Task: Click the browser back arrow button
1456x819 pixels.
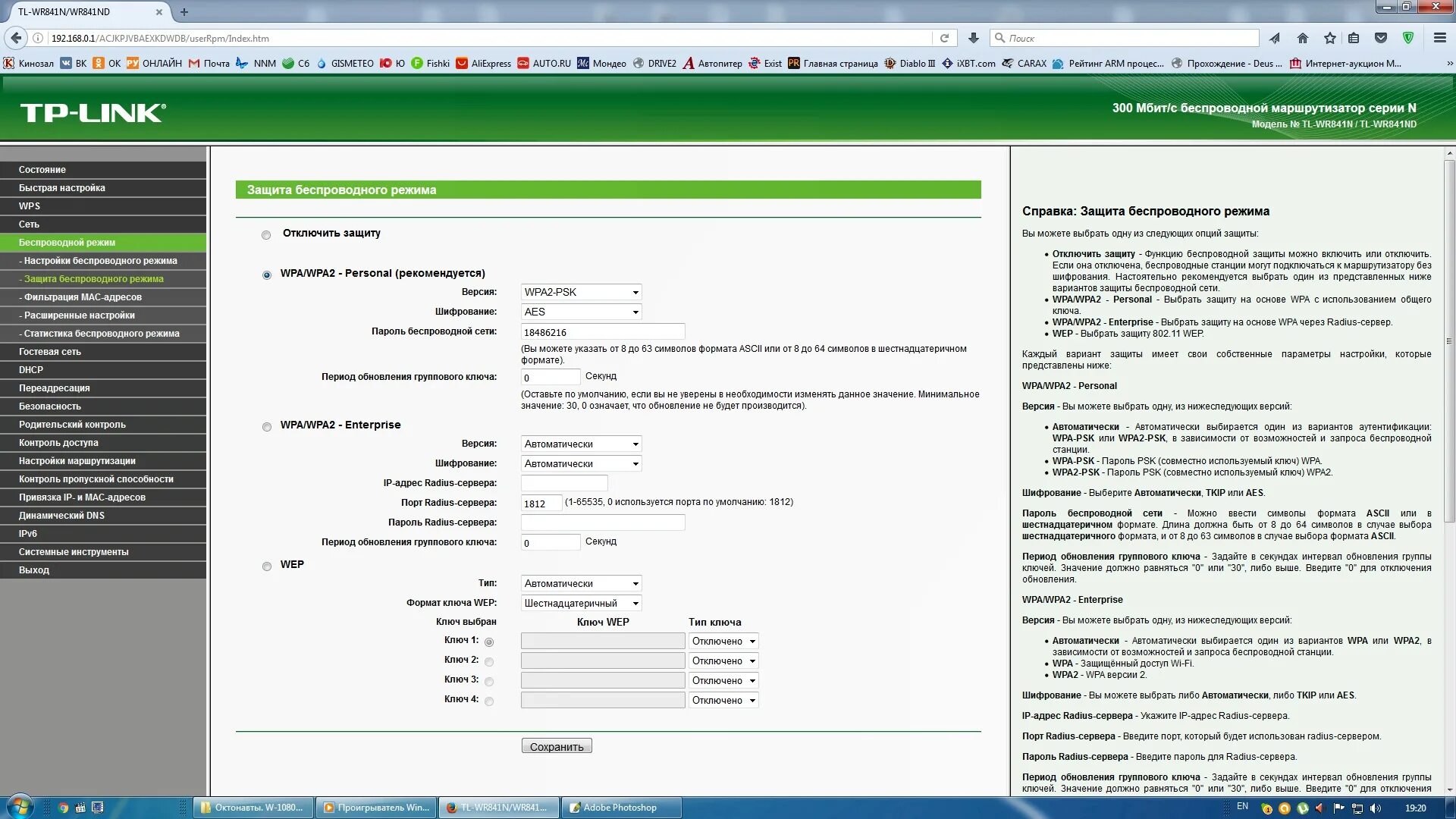Action: pos(16,38)
